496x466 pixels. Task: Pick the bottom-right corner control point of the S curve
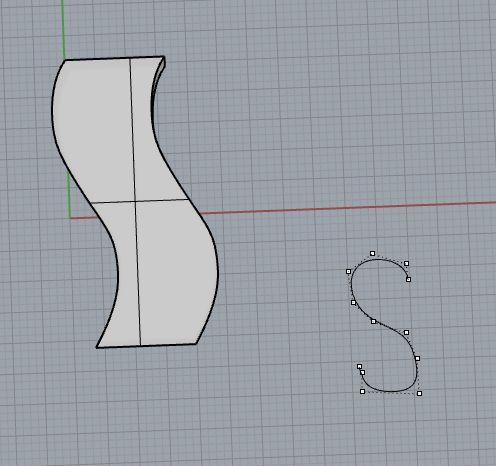click(419, 394)
